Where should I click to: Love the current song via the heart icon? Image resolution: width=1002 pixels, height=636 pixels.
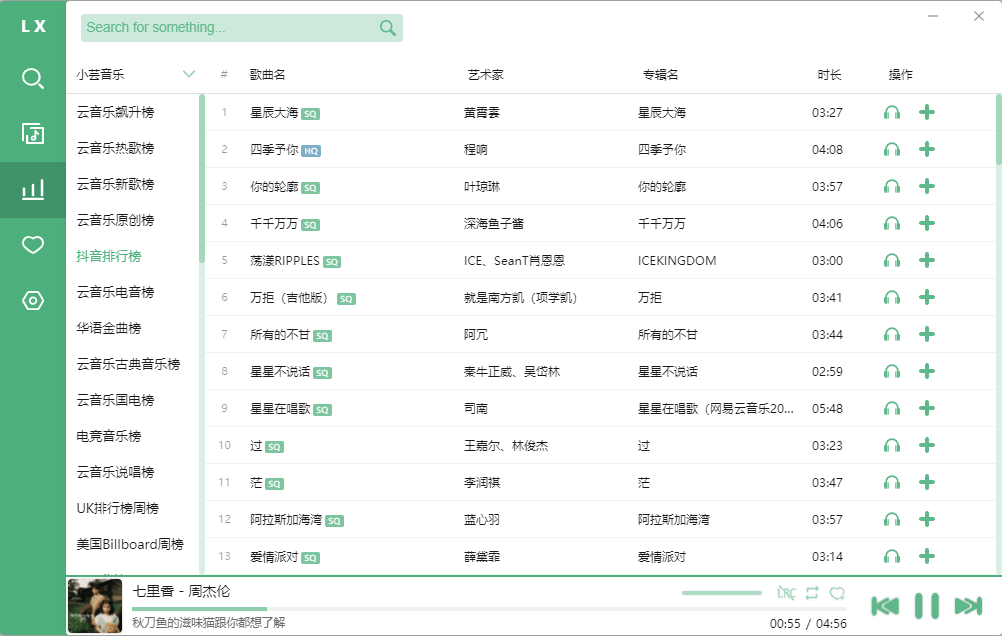coord(838,593)
